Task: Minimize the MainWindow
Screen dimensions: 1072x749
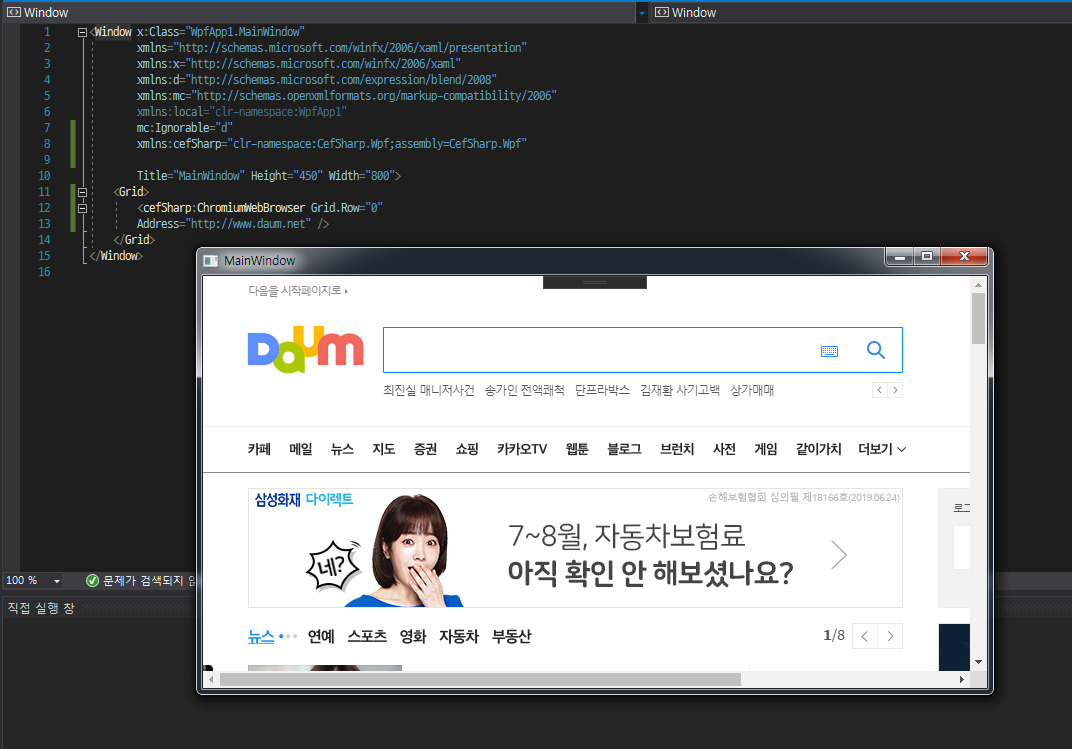Action: 900,256
